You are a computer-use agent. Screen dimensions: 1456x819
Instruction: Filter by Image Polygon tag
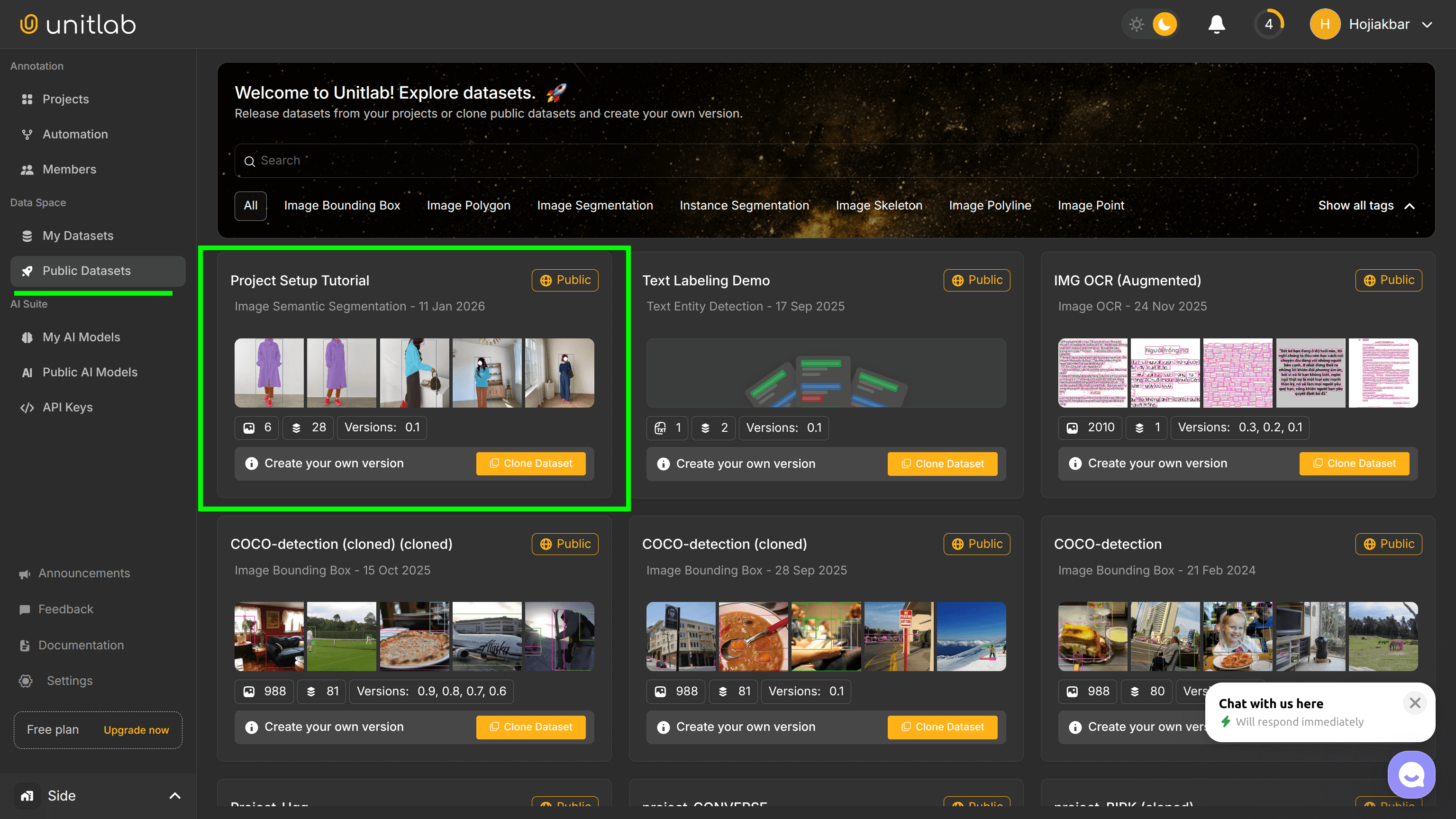[468, 206]
